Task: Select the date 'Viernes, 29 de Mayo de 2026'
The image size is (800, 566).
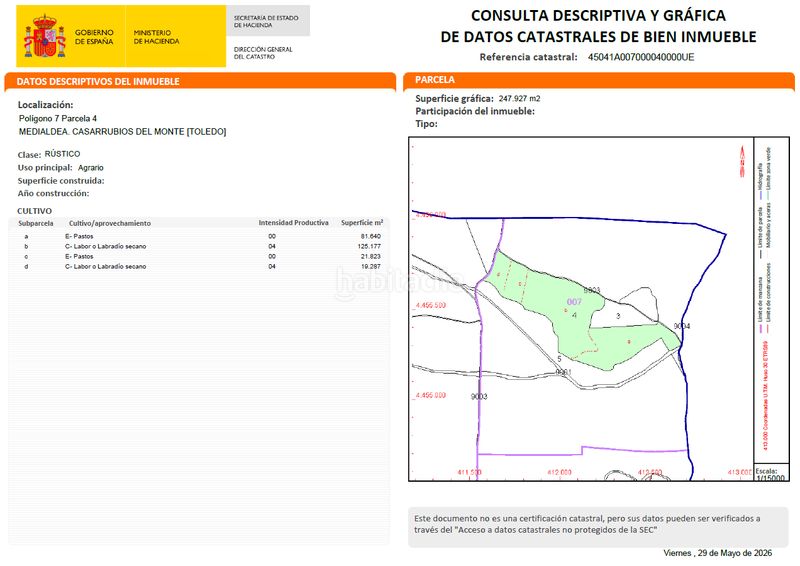Action: click(x=717, y=553)
